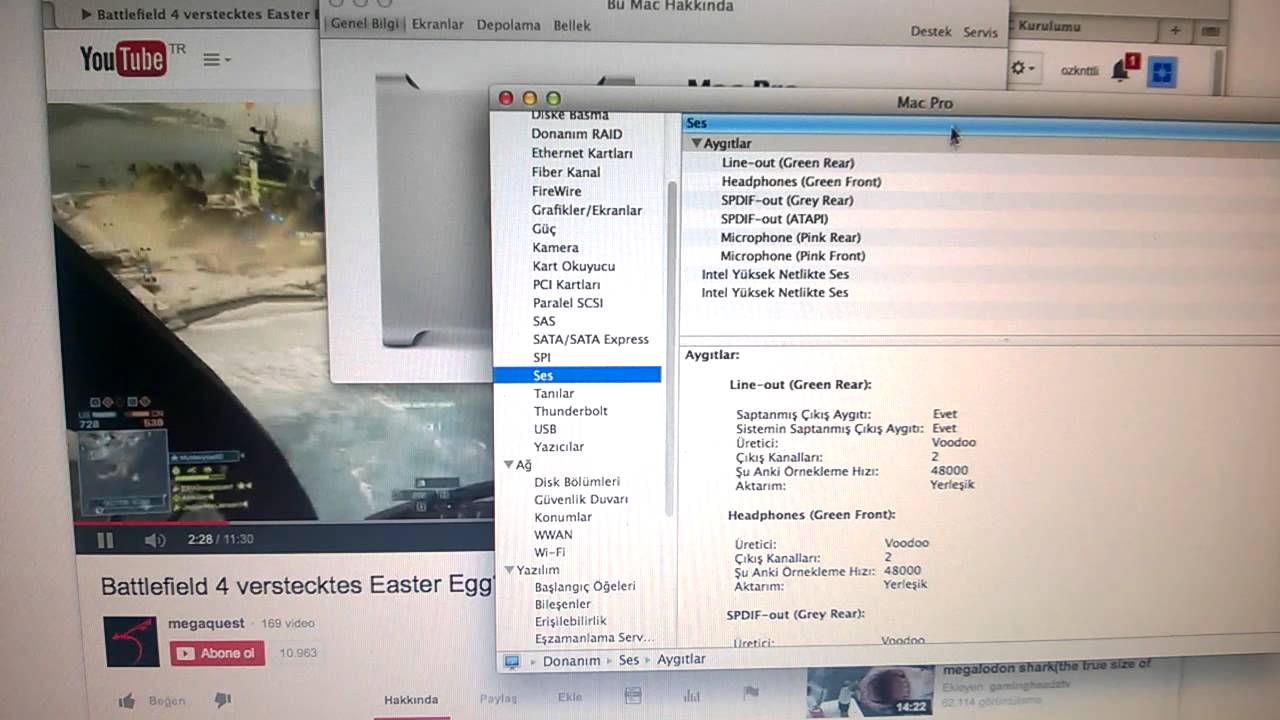1280x720 pixels.
Task: Collapse the Ağ section in sidebar
Action: pyautogui.click(x=509, y=465)
